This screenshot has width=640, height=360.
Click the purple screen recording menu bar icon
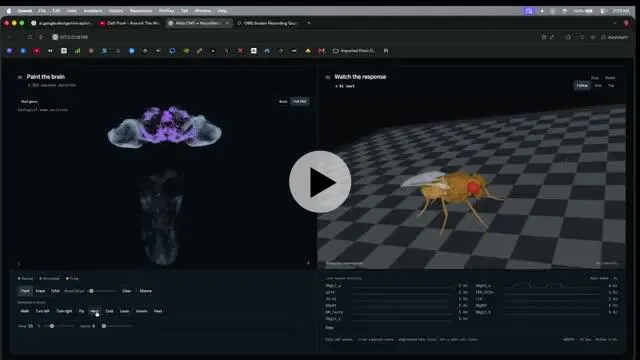(529, 11)
